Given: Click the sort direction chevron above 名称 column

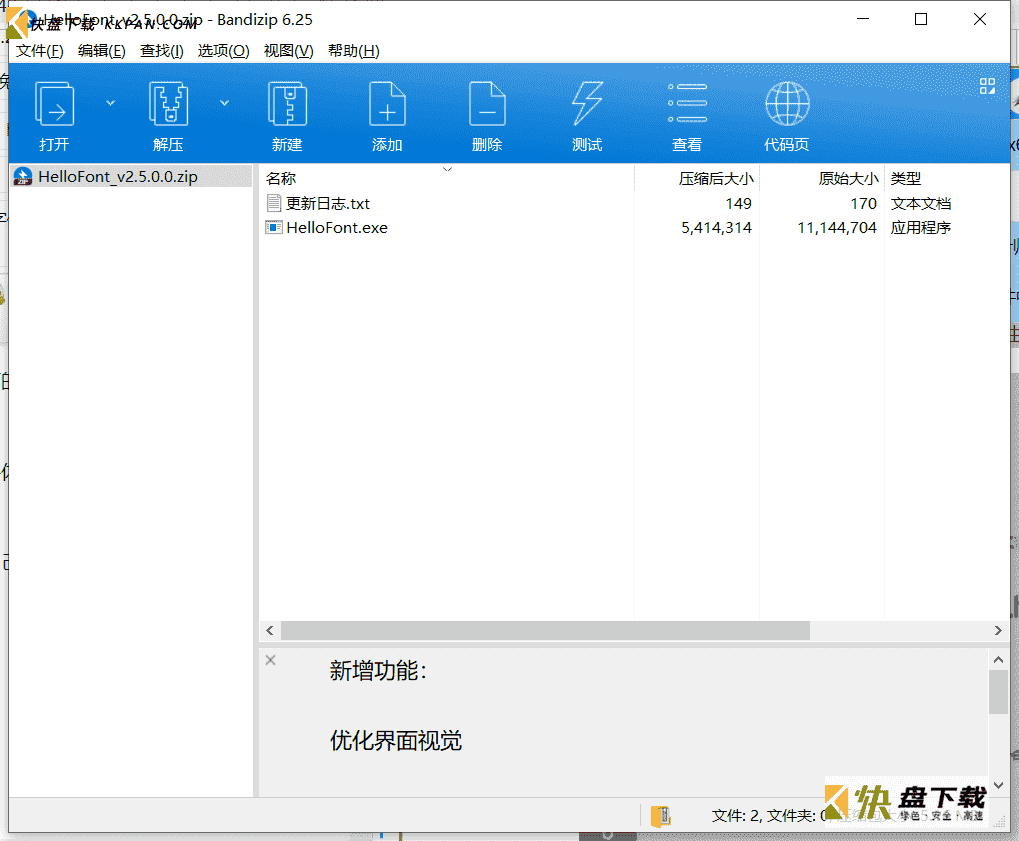Looking at the screenshot, I should tap(447, 169).
